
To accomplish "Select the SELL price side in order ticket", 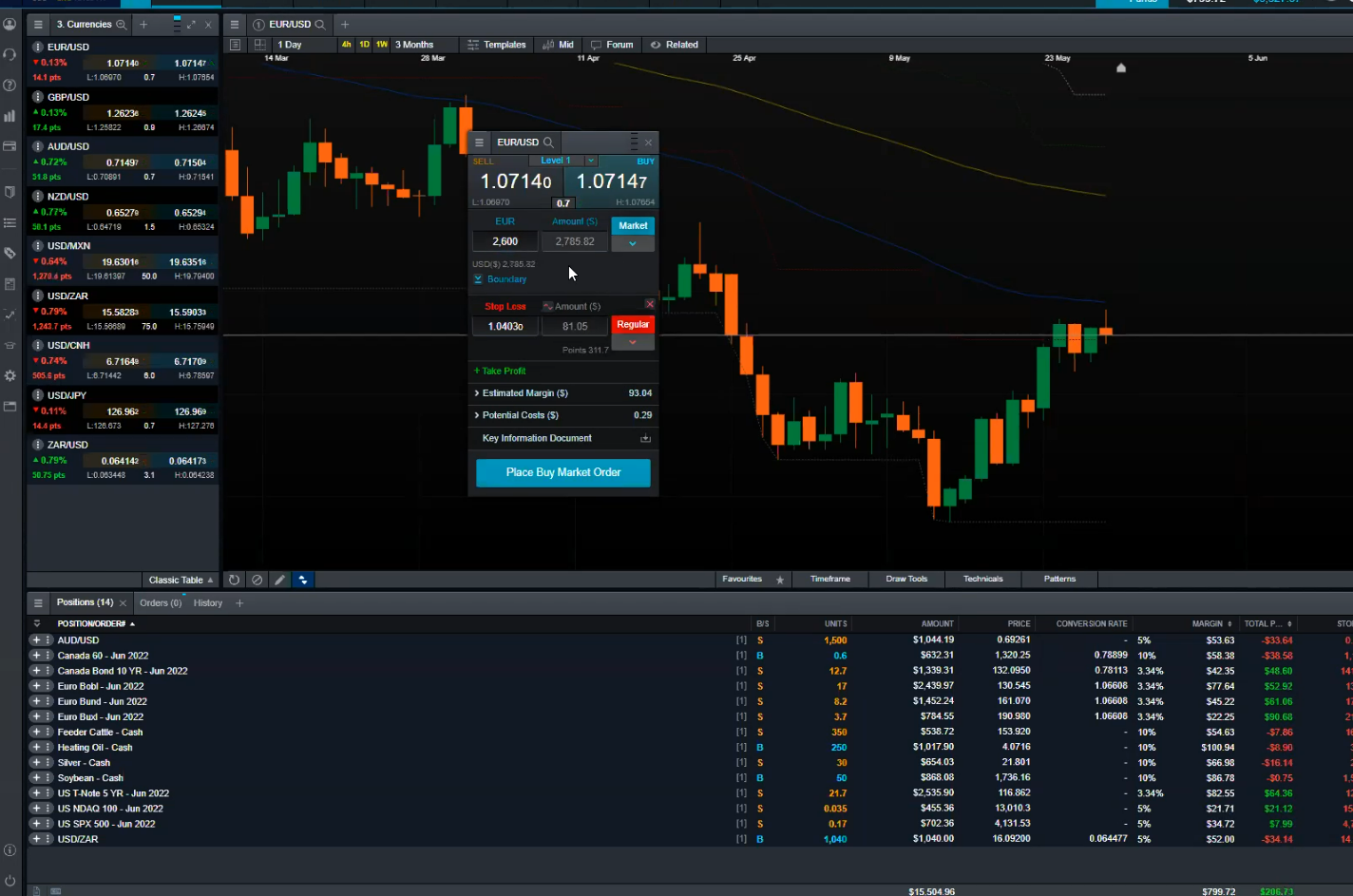I will pyautogui.click(x=516, y=181).
